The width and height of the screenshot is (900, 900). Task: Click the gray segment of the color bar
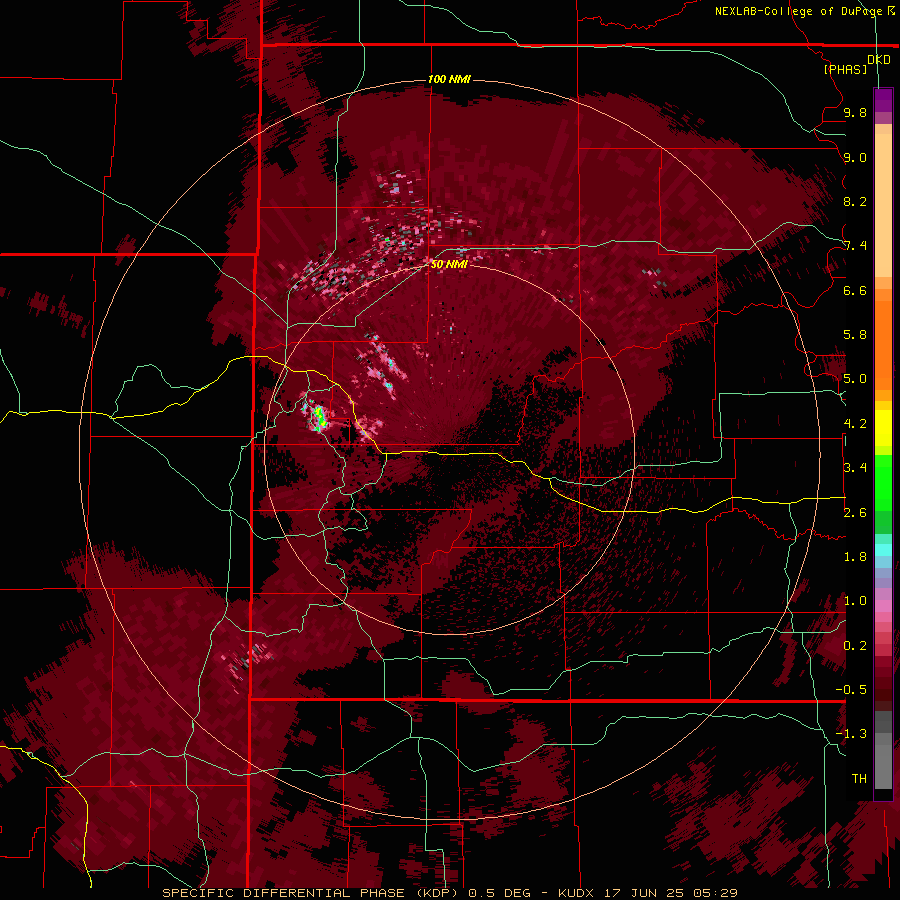(x=883, y=752)
